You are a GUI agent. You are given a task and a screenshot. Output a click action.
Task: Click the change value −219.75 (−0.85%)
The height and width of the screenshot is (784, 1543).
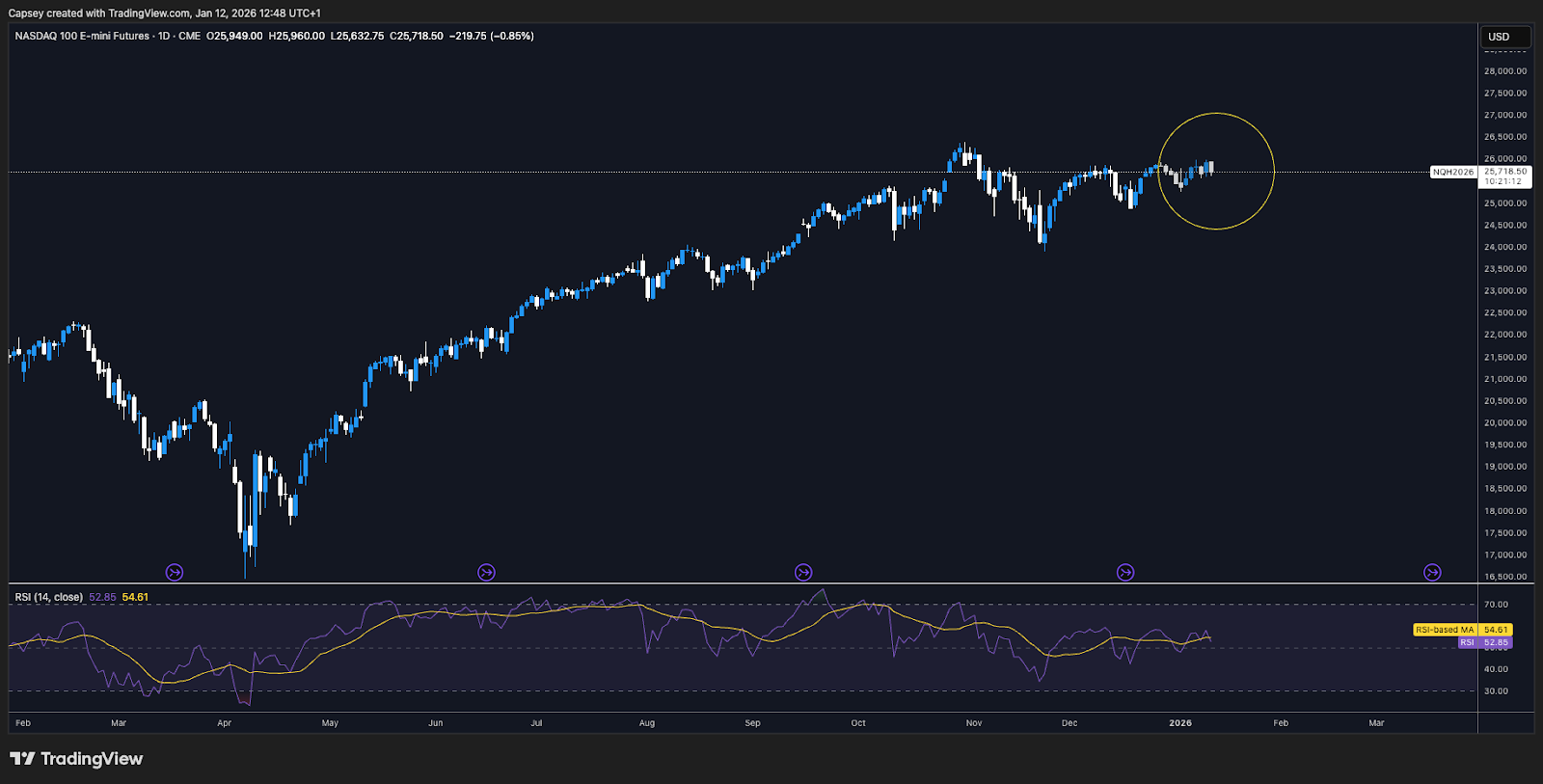tap(492, 36)
